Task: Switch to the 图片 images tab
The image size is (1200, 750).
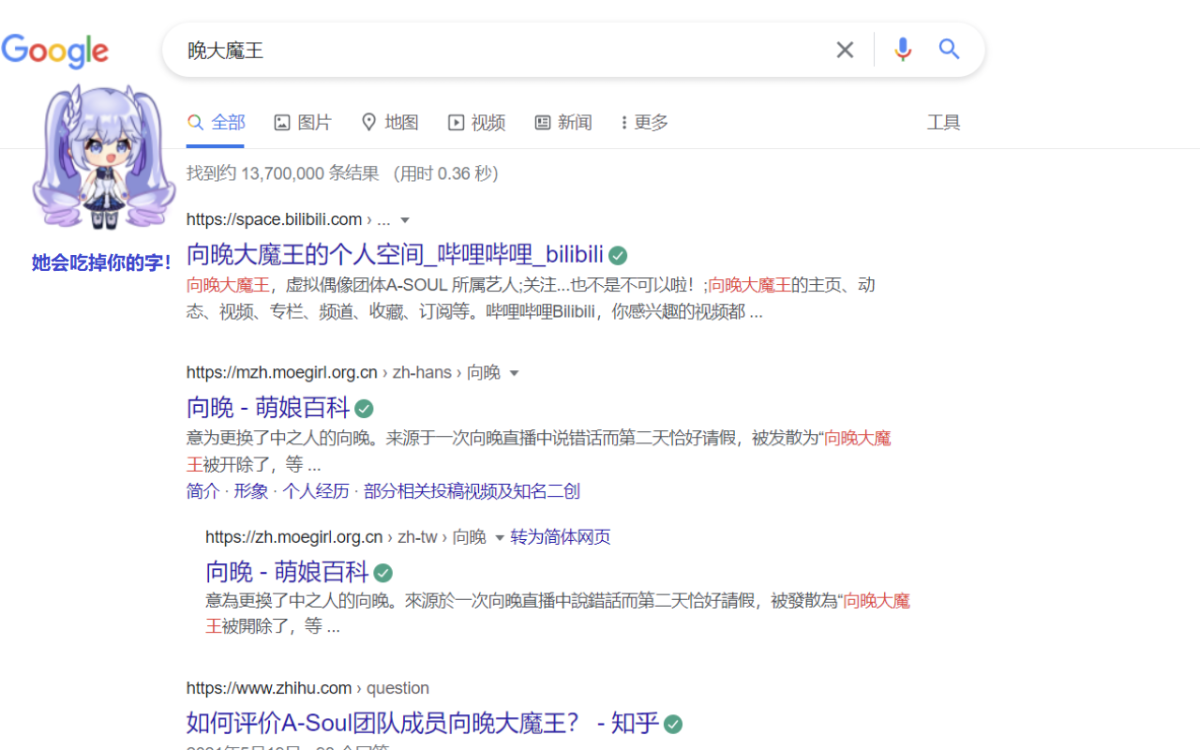Action: 302,123
